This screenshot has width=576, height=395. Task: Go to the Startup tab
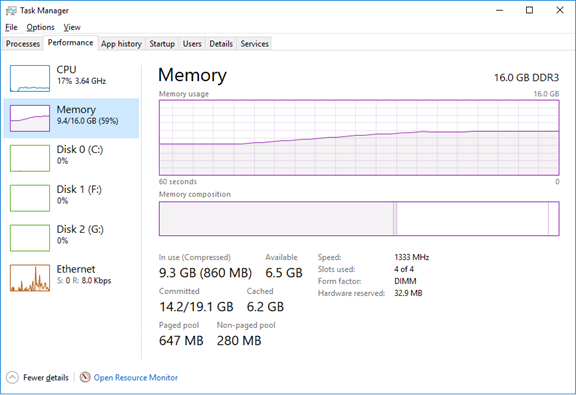[162, 44]
